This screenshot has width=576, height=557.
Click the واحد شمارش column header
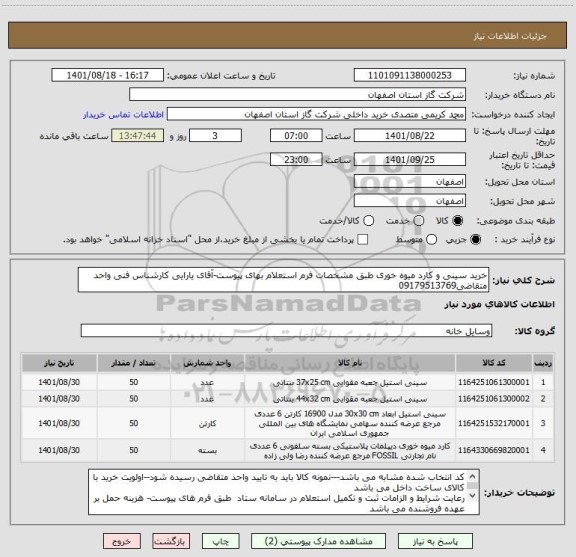tap(207, 363)
